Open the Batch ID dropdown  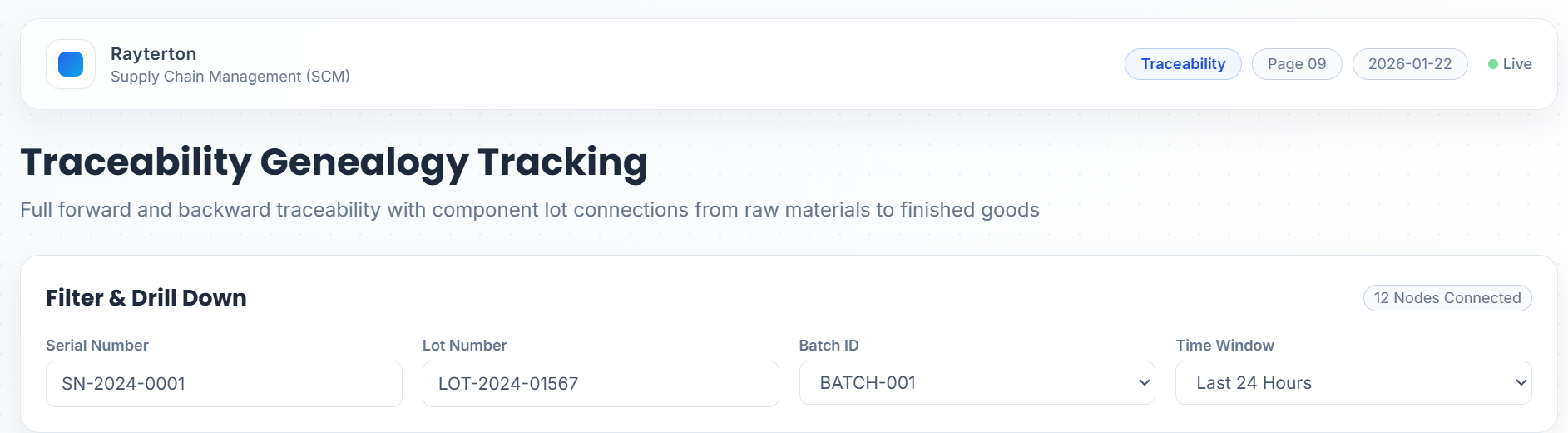977,383
